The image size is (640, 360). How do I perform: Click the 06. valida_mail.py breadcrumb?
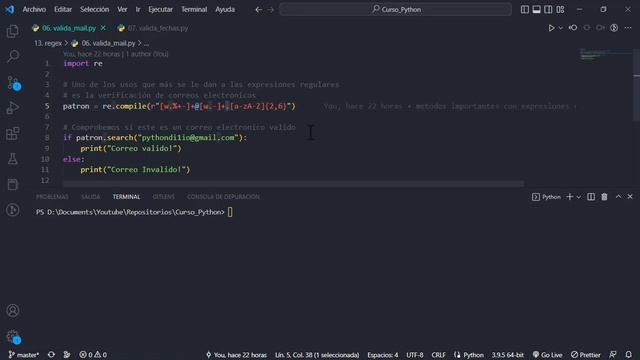pyautogui.click(x=108, y=43)
